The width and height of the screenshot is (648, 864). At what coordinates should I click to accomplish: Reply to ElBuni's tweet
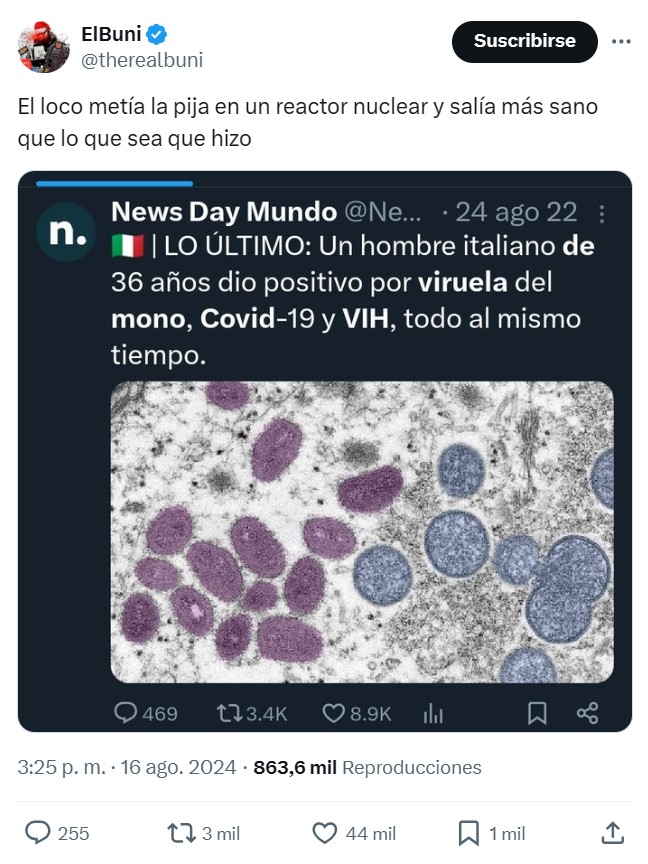38,832
